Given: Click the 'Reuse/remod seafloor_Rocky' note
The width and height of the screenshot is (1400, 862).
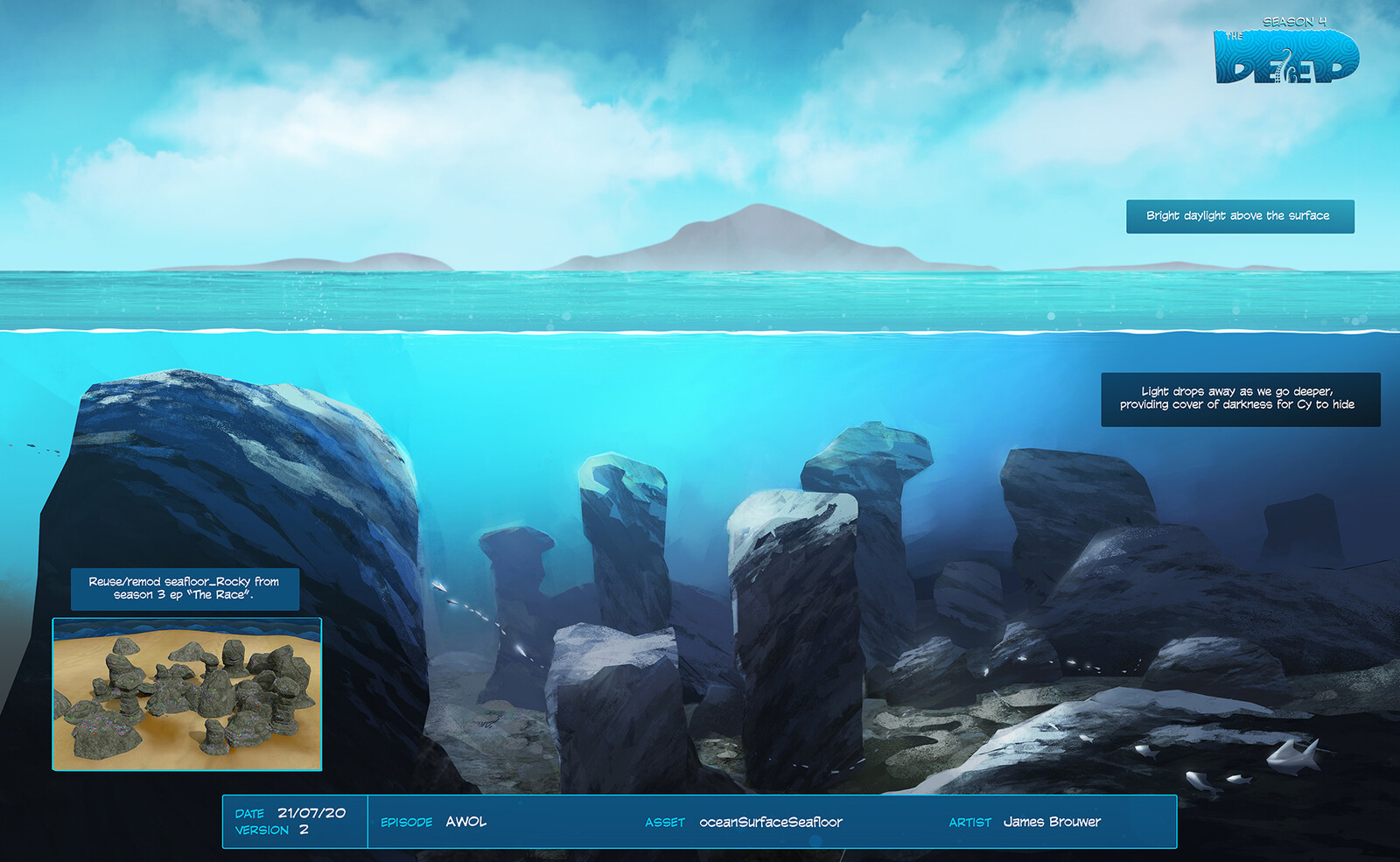Looking at the screenshot, I should [x=185, y=589].
